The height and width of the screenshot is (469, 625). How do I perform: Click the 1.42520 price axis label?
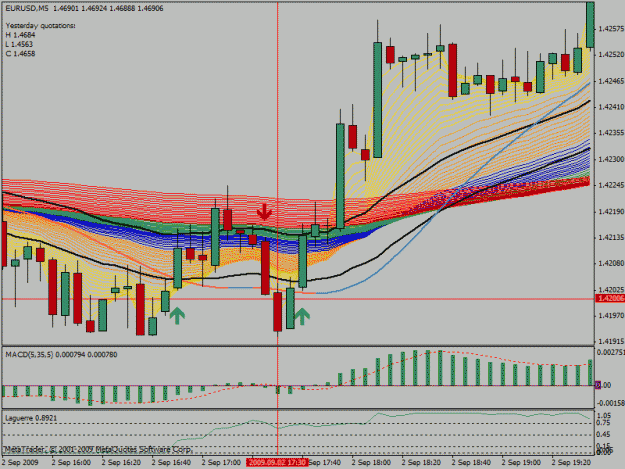click(611, 55)
